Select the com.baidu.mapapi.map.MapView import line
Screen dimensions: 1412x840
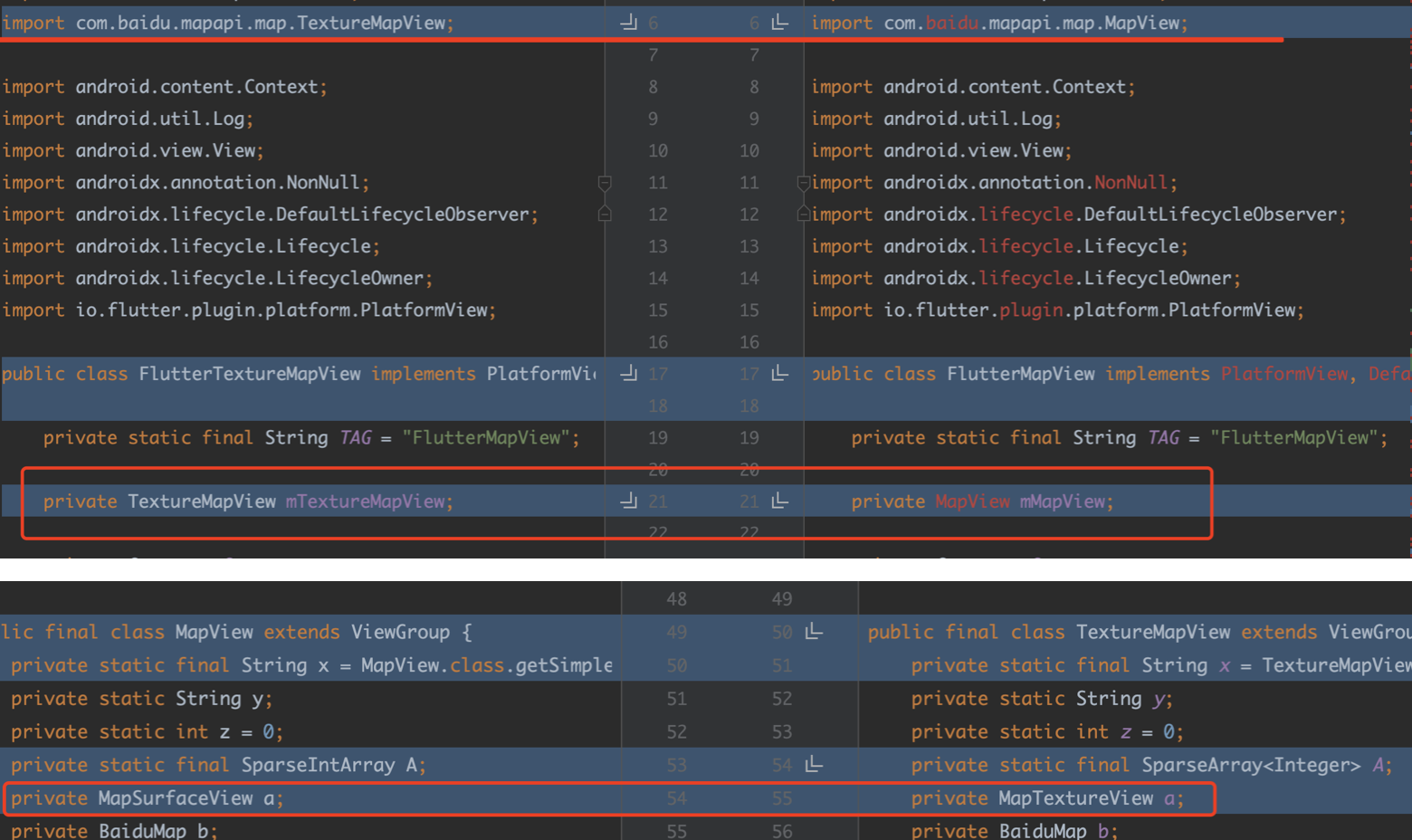coord(999,23)
